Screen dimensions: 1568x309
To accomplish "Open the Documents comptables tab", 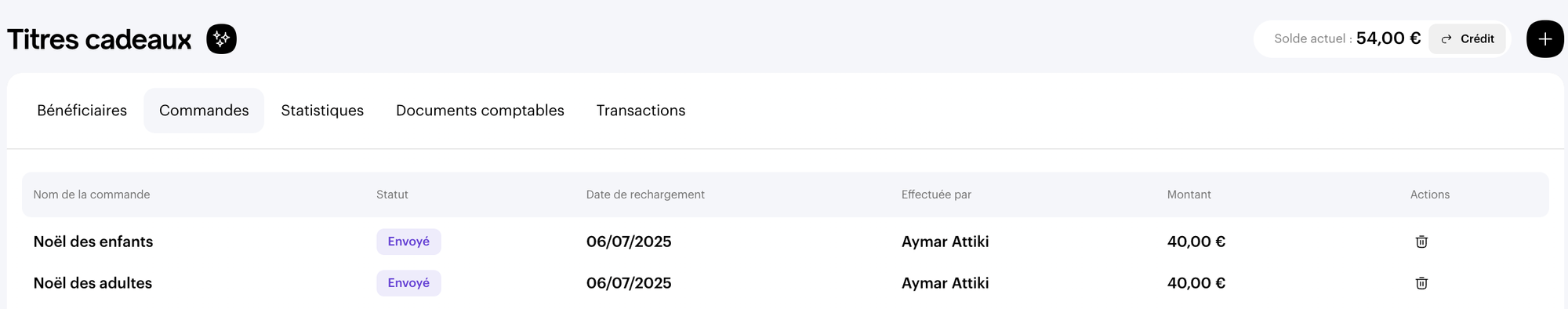I will [x=480, y=111].
